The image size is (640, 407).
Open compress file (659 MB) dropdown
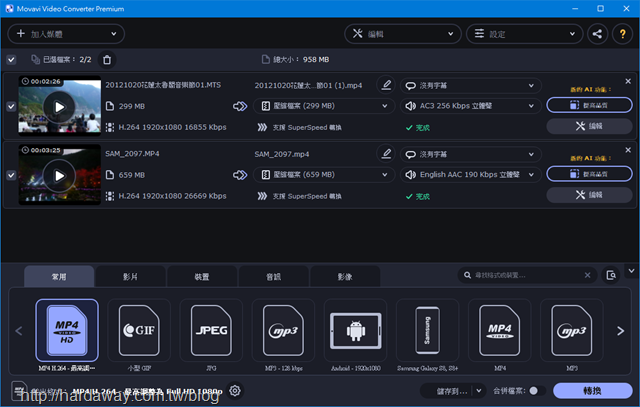click(x=324, y=175)
